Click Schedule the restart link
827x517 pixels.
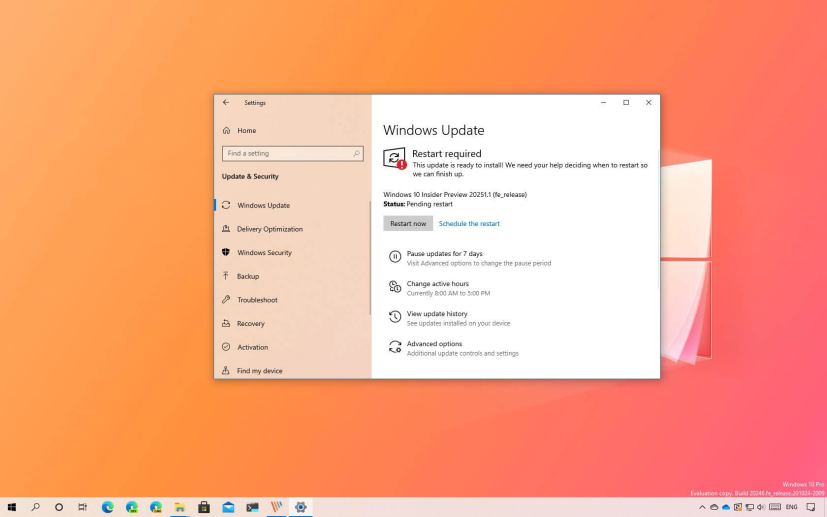(x=469, y=224)
